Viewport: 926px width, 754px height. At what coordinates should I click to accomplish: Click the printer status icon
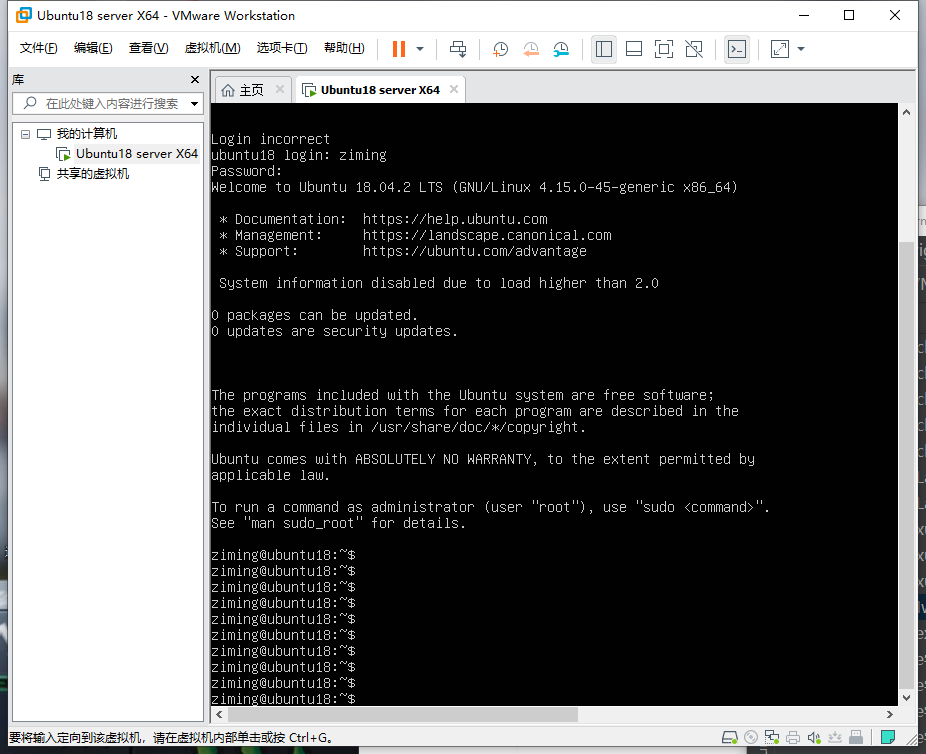[x=793, y=737]
